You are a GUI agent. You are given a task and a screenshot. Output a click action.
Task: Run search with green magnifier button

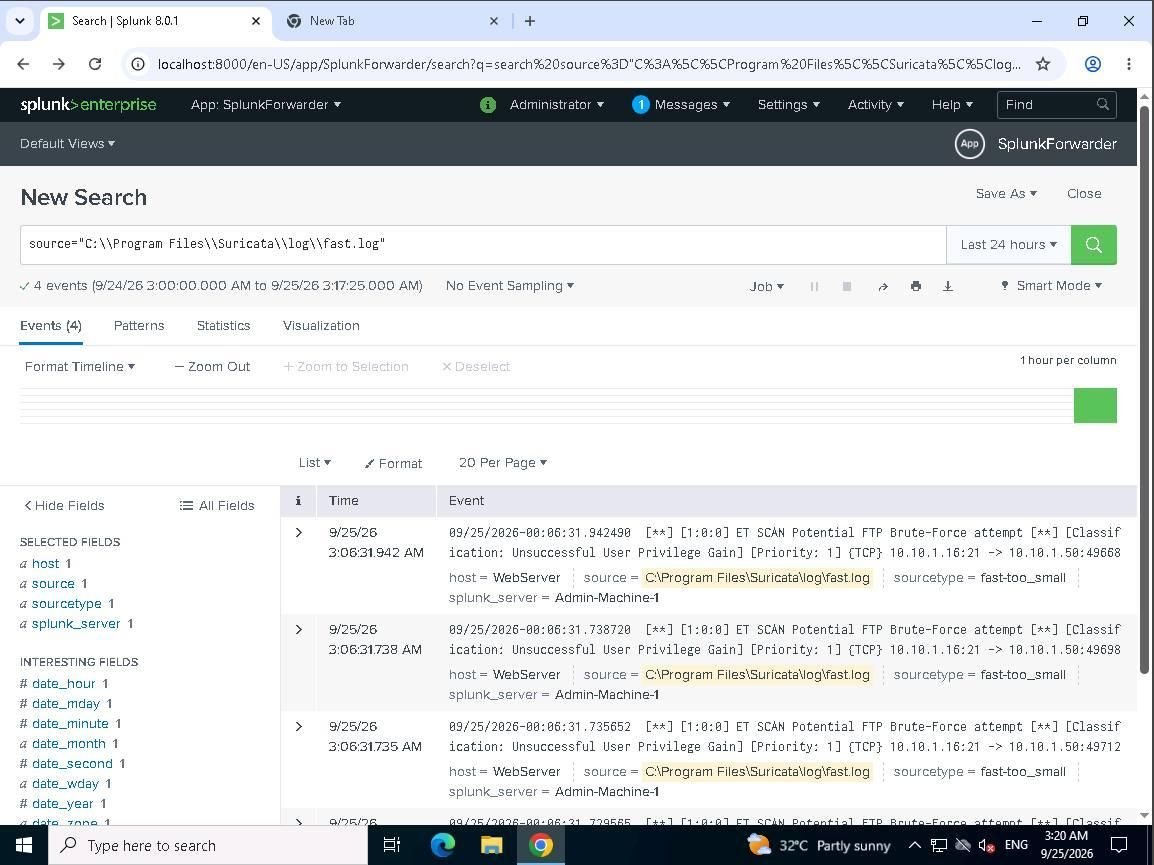(x=1093, y=244)
